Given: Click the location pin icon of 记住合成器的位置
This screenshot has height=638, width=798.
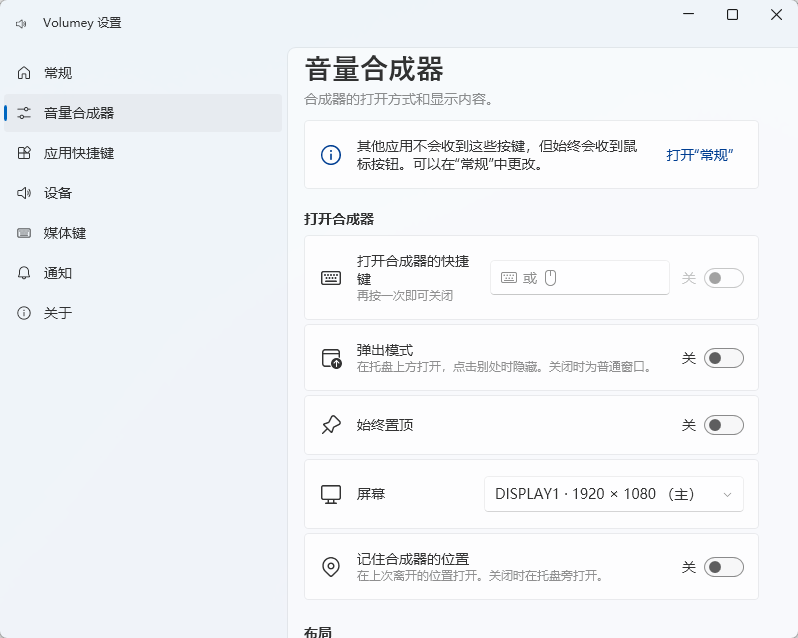Looking at the screenshot, I should 331,566.
